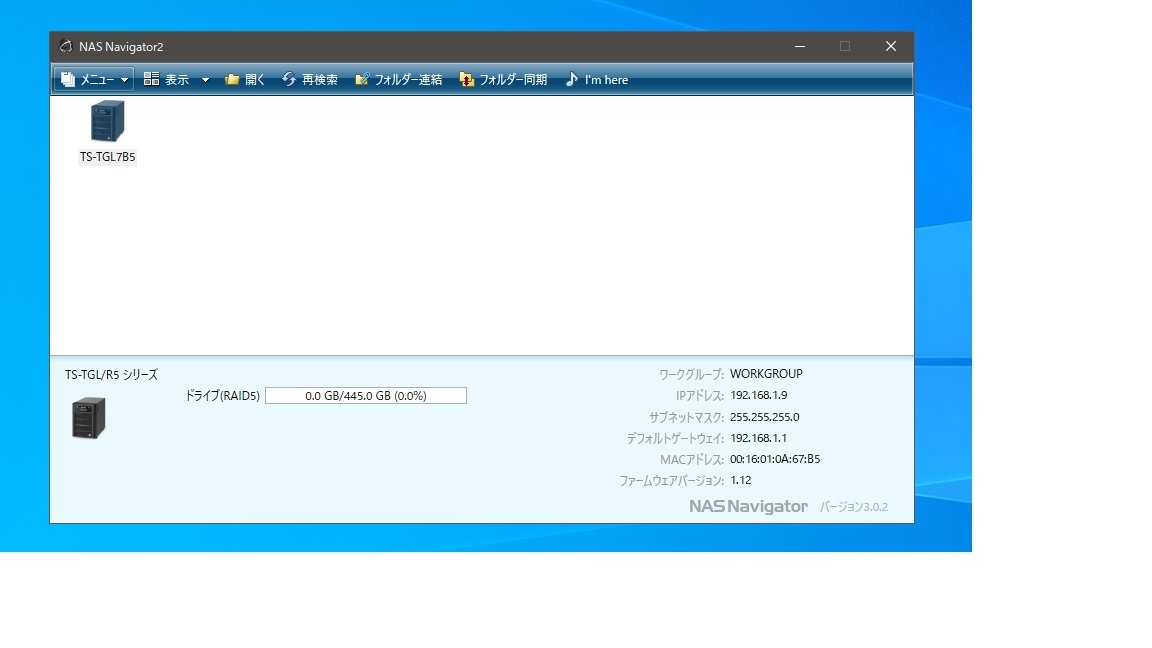Click 開く to open the NAS

245,79
